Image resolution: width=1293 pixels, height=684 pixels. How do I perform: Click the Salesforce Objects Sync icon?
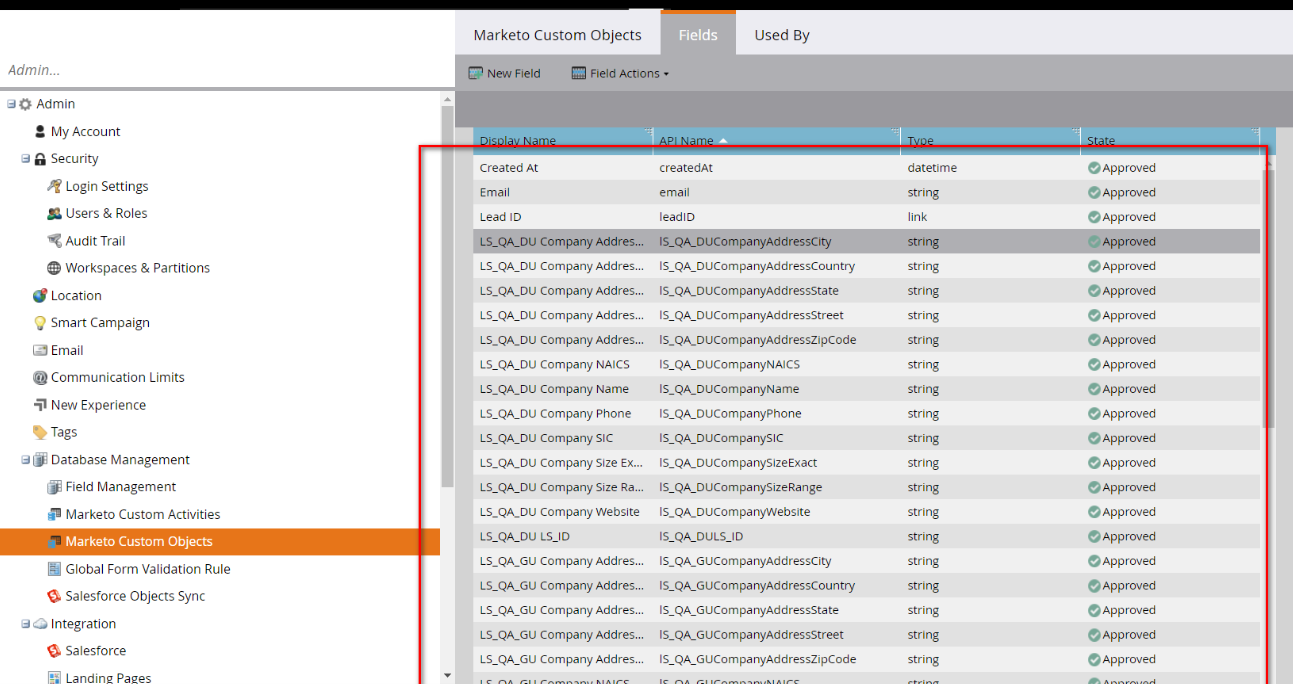(x=55, y=596)
